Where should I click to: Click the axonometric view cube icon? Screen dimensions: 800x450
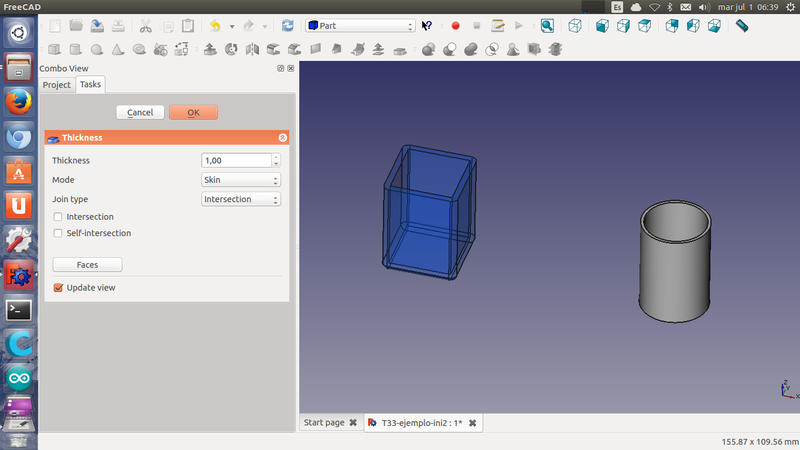[x=576, y=26]
